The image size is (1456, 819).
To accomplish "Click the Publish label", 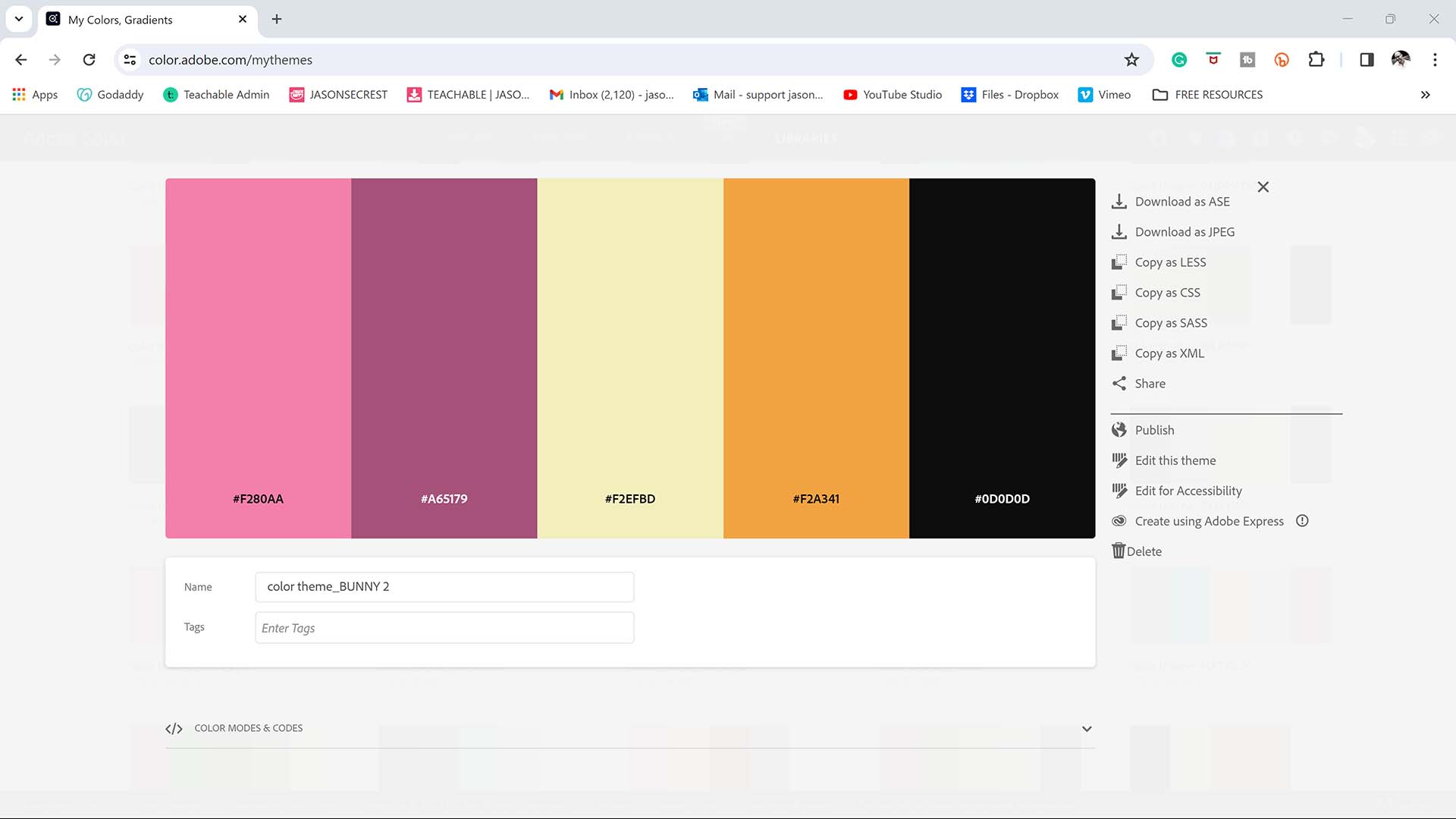I will click(x=1154, y=430).
